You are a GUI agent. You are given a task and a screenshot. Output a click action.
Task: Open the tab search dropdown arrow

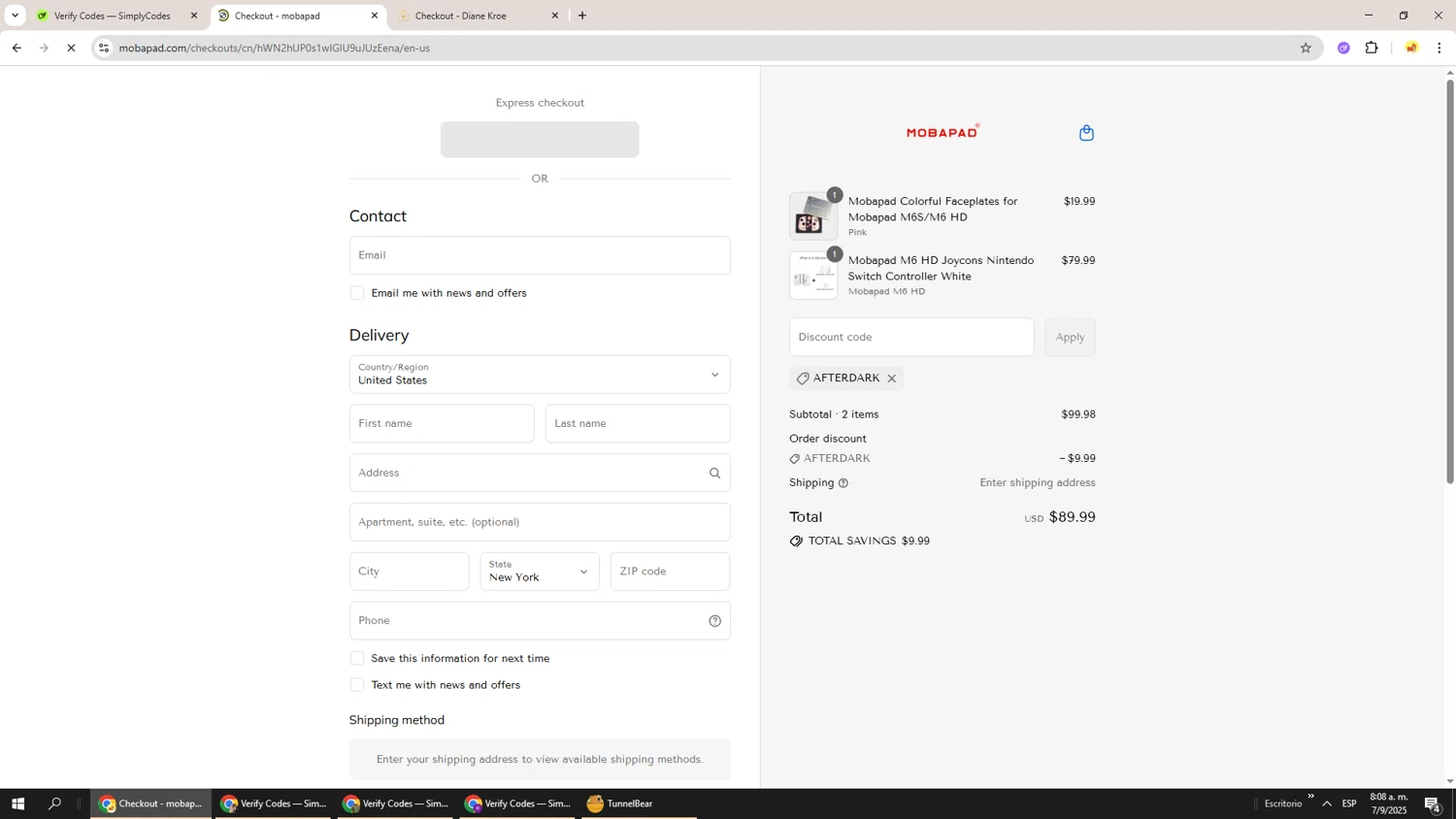click(x=15, y=16)
